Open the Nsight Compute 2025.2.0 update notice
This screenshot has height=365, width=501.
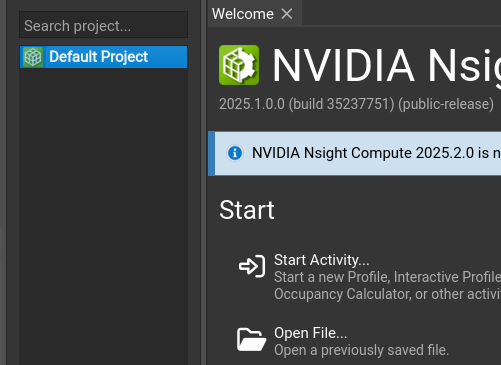(376, 153)
